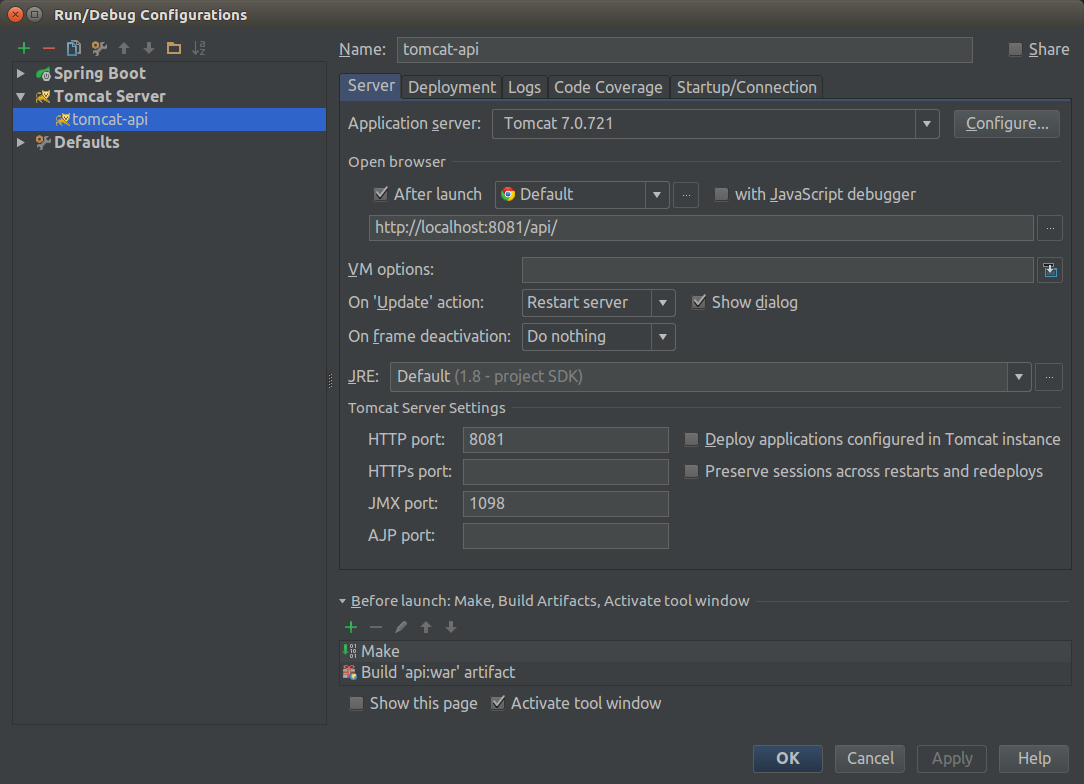The height and width of the screenshot is (784, 1084).
Task: Enable Preserve sessions across restarts and redeploys
Action: pyautogui.click(x=691, y=472)
